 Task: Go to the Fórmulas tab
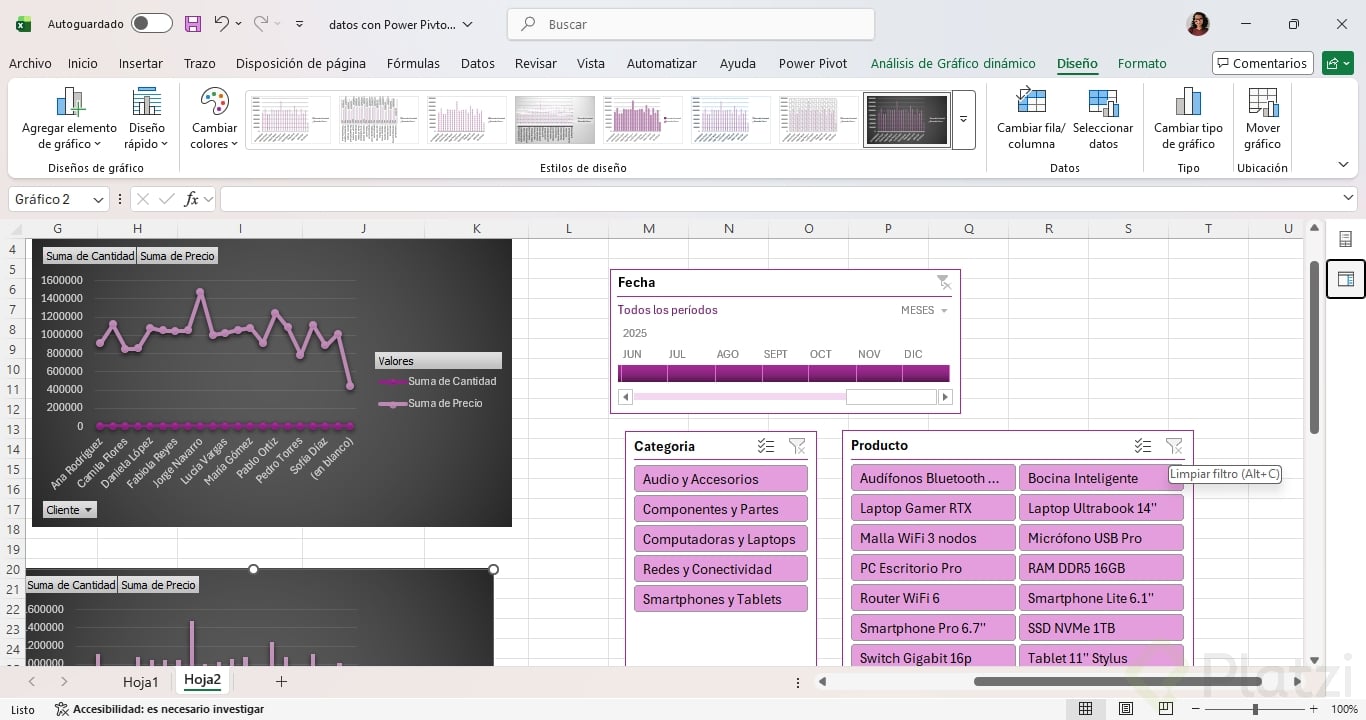coord(413,63)
